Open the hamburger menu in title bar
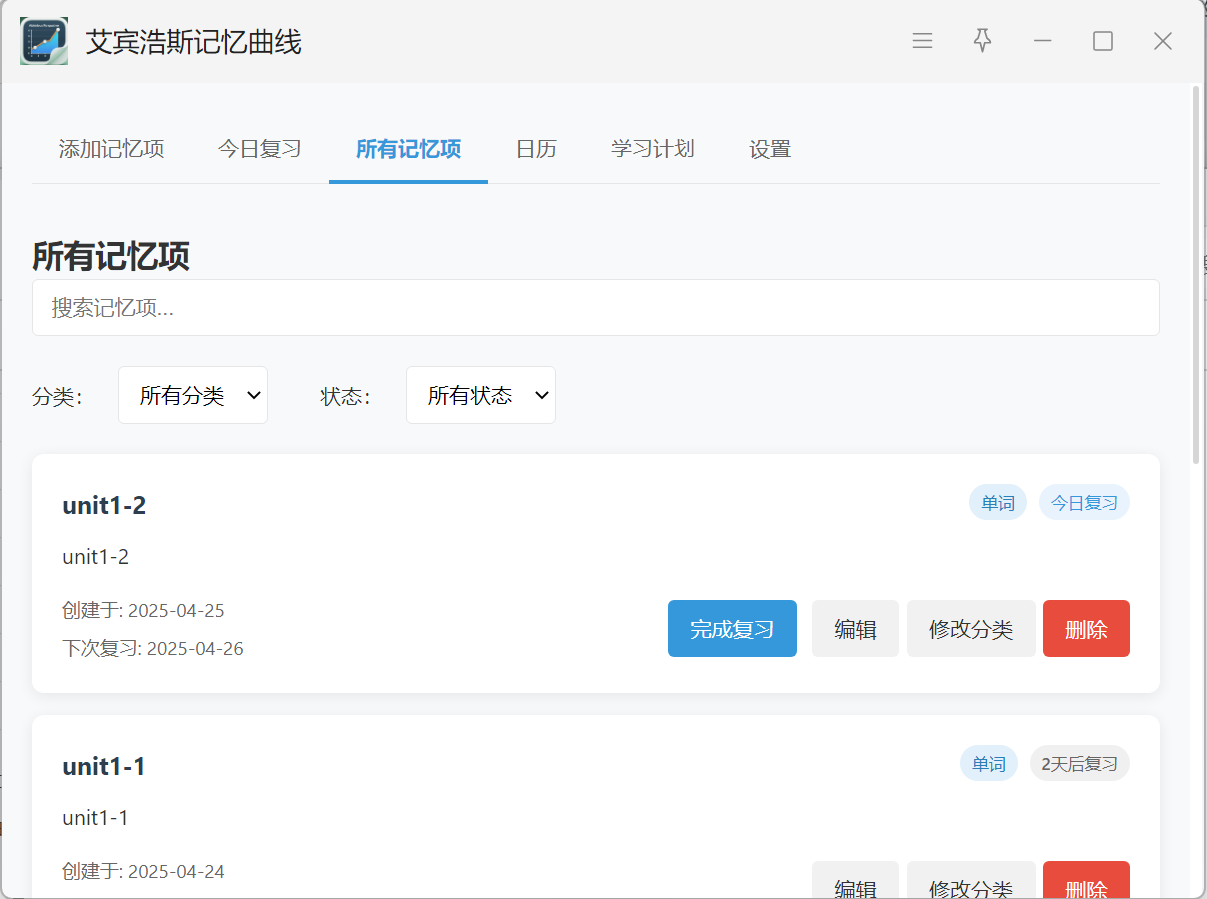 click(923, 41)
